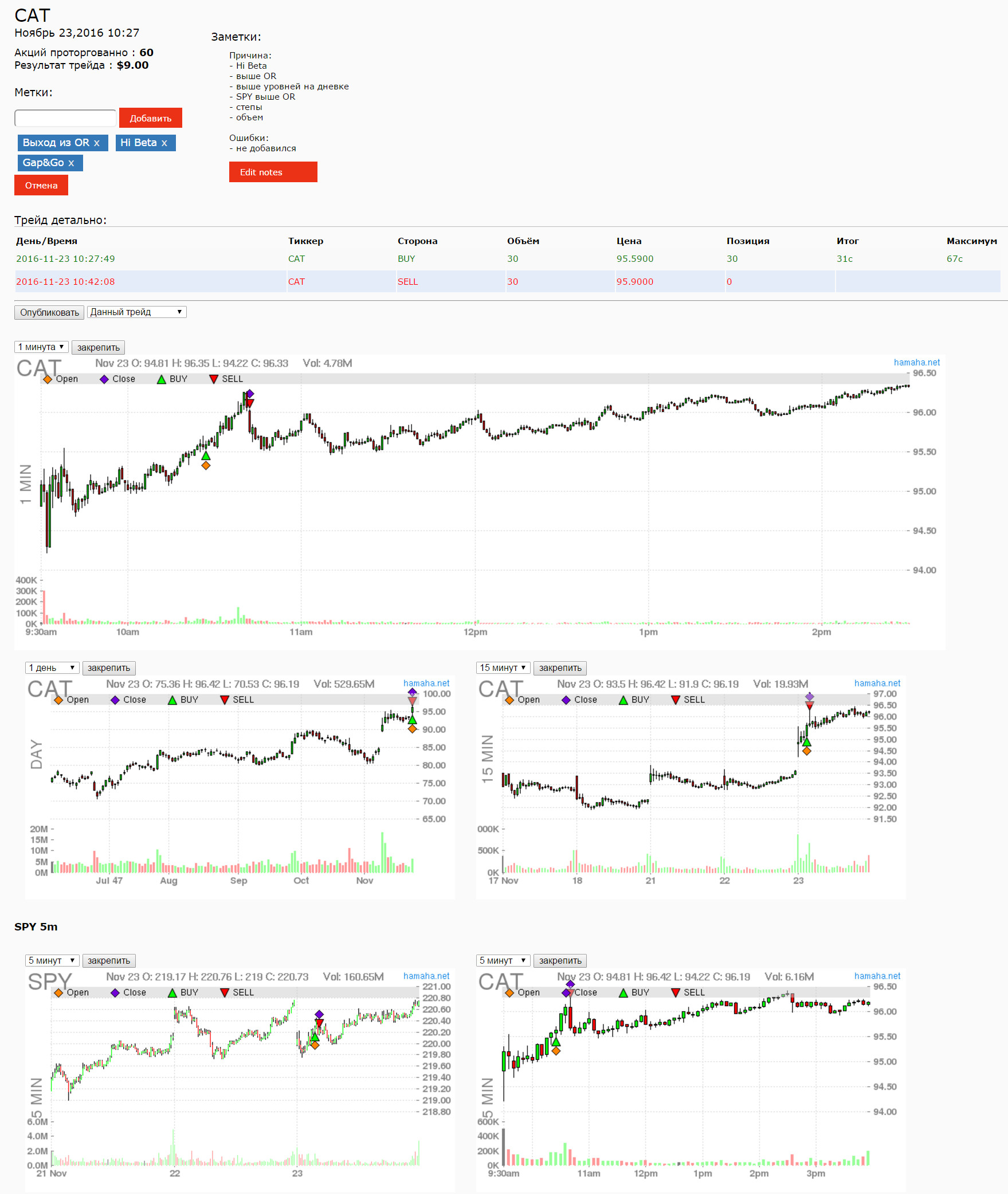
Task: Click the Open legend icon on 15-minute chart
Action: [509, 700]
